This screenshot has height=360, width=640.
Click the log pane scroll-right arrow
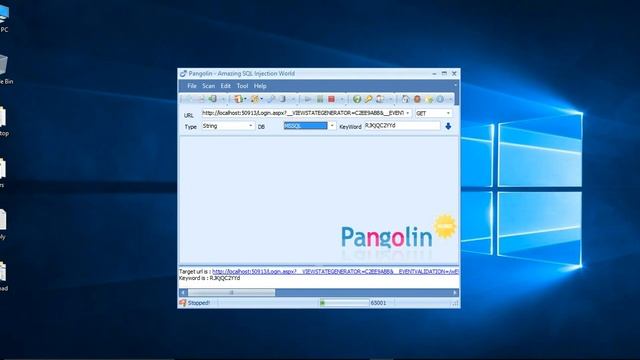(x=455, y=292)
